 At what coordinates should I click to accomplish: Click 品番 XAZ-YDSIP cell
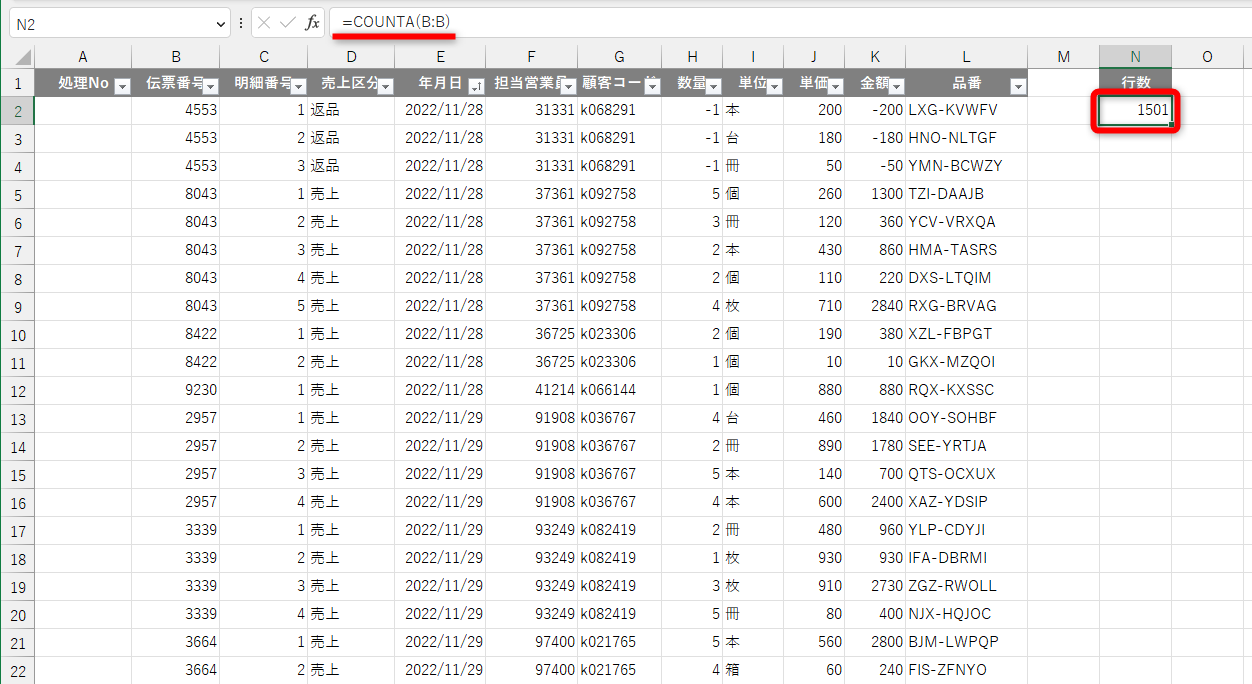pyautogui.click(x=967, y=502)
